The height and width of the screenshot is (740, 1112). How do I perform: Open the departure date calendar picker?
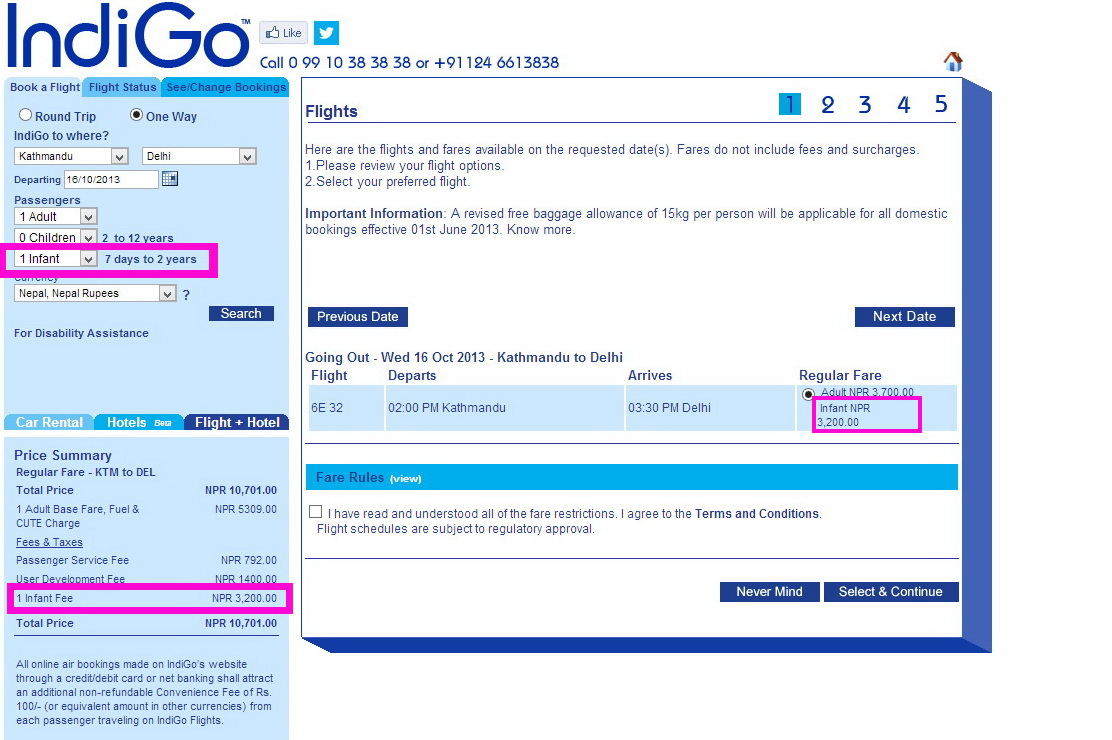coord(169,179)
